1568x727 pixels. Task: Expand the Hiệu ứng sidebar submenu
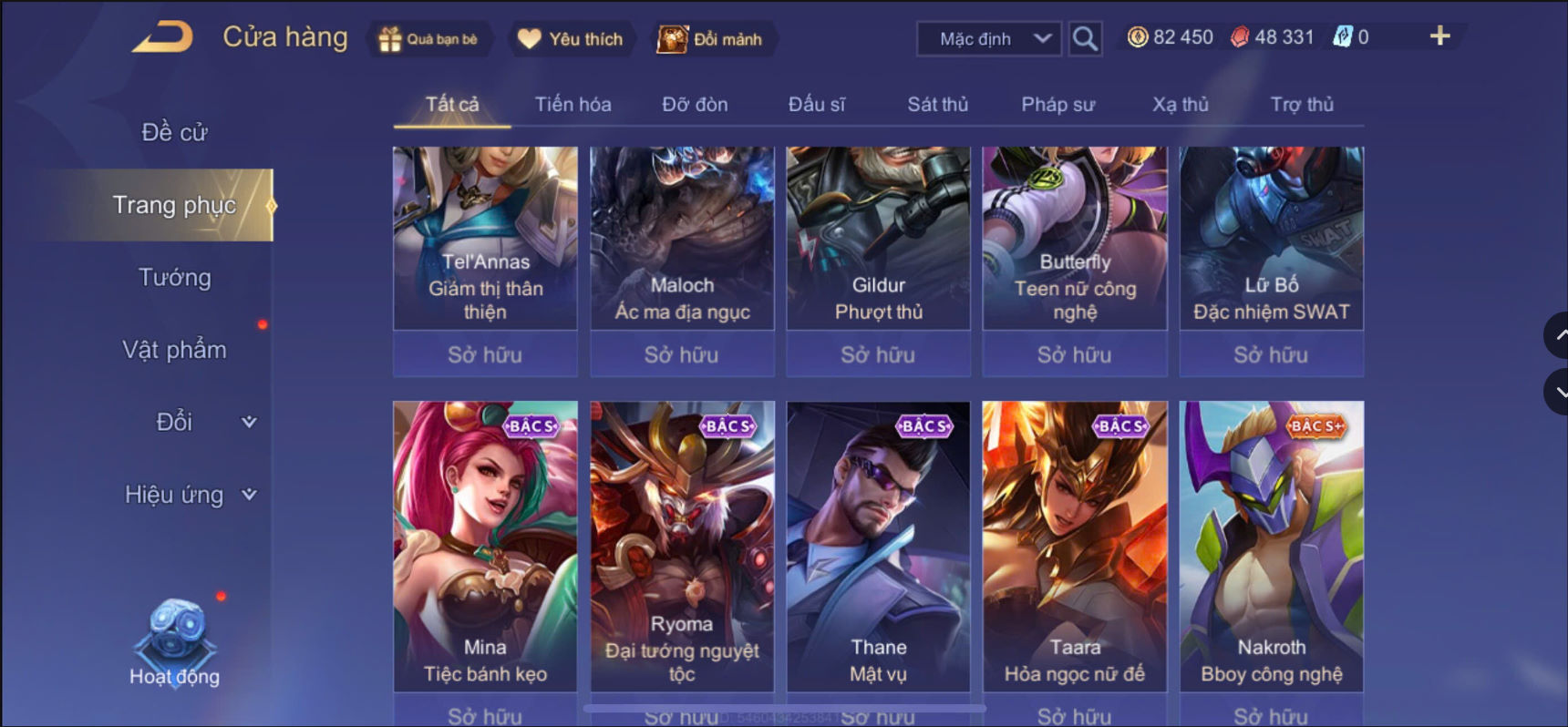pos(249,495)
